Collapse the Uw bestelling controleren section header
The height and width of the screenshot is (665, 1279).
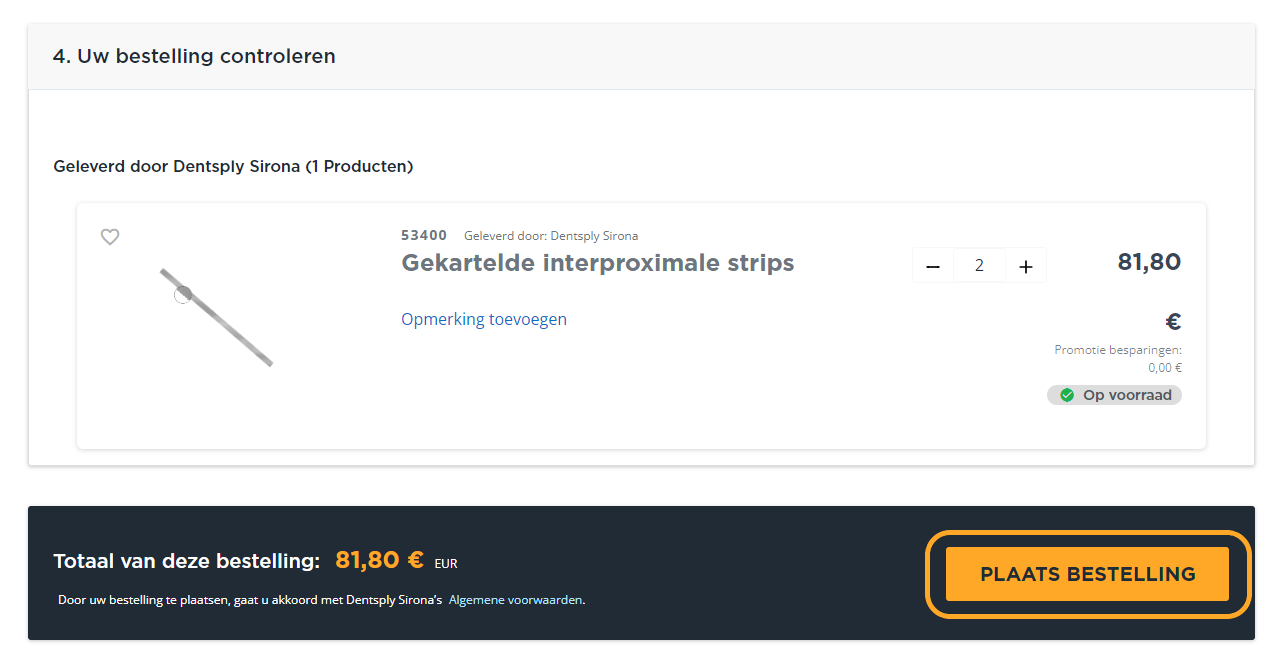(195, 57)
